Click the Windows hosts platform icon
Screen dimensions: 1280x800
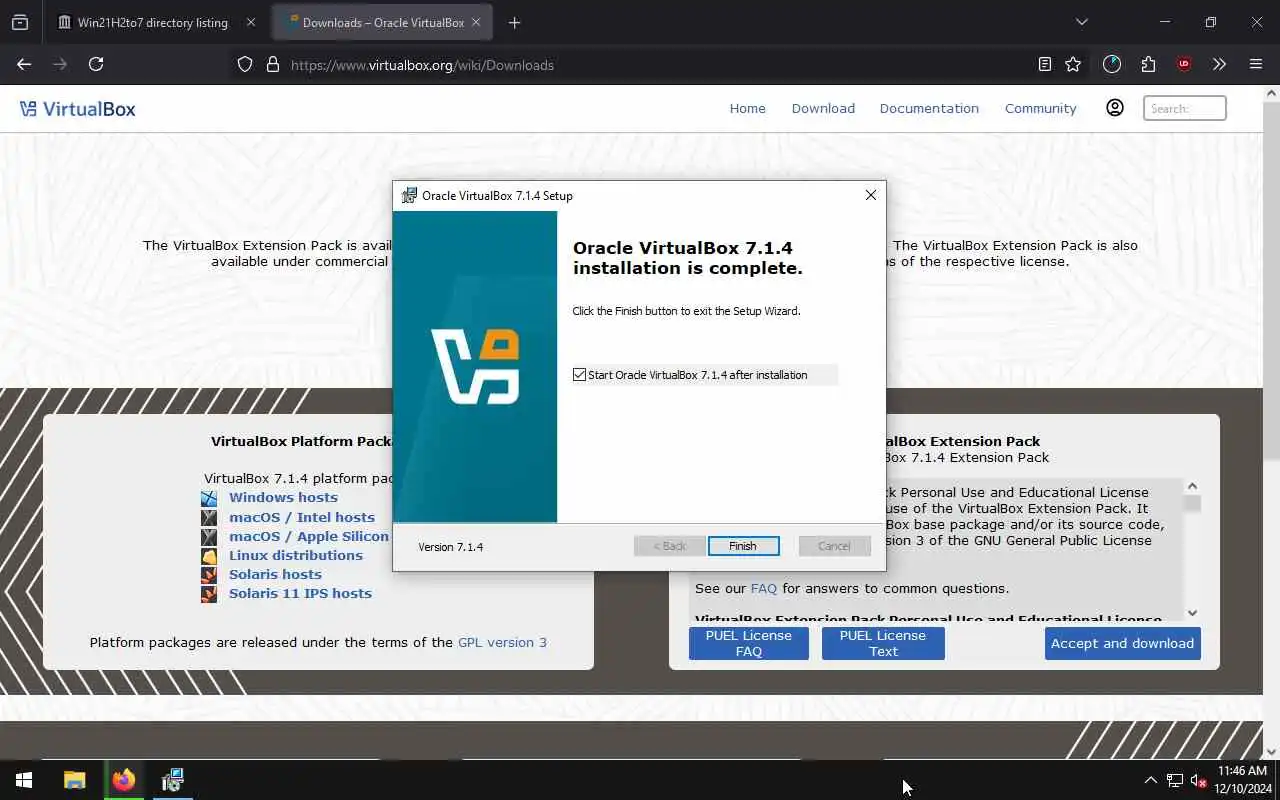pyautogui.click(x=209, y=498)
